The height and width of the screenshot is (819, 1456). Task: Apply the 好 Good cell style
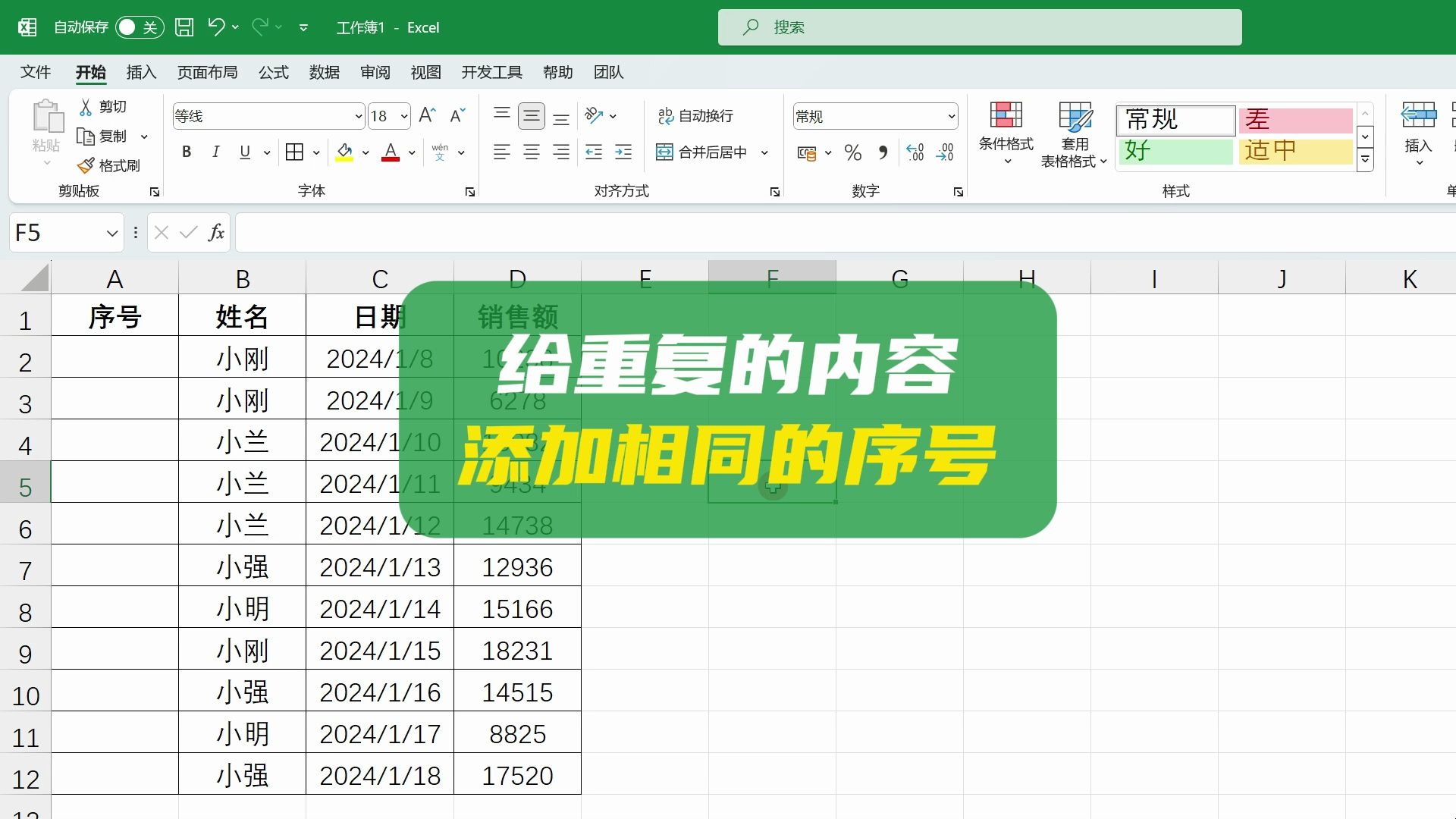tap(1176, 151)
